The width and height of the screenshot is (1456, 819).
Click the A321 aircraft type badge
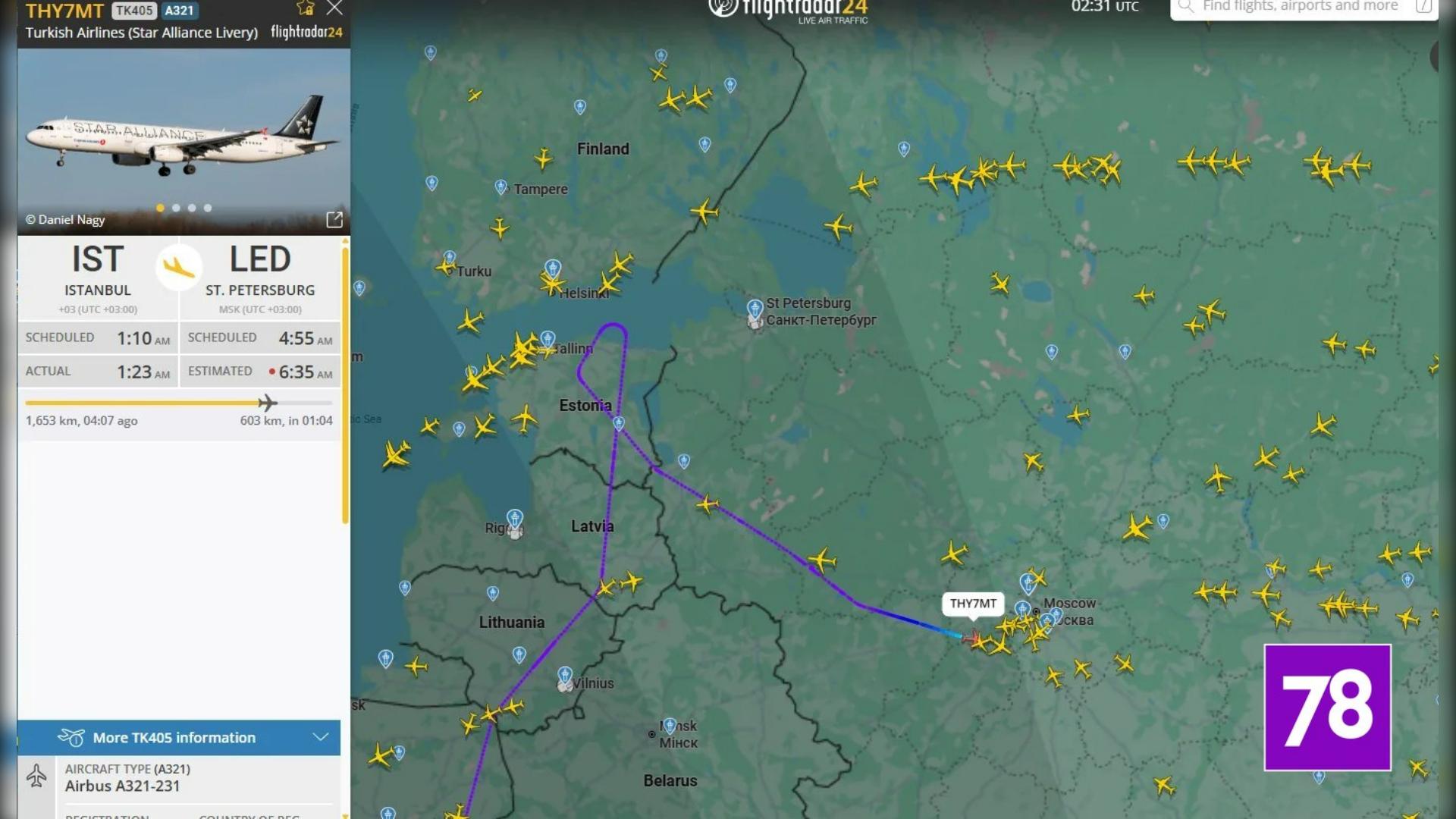point(180,11)
